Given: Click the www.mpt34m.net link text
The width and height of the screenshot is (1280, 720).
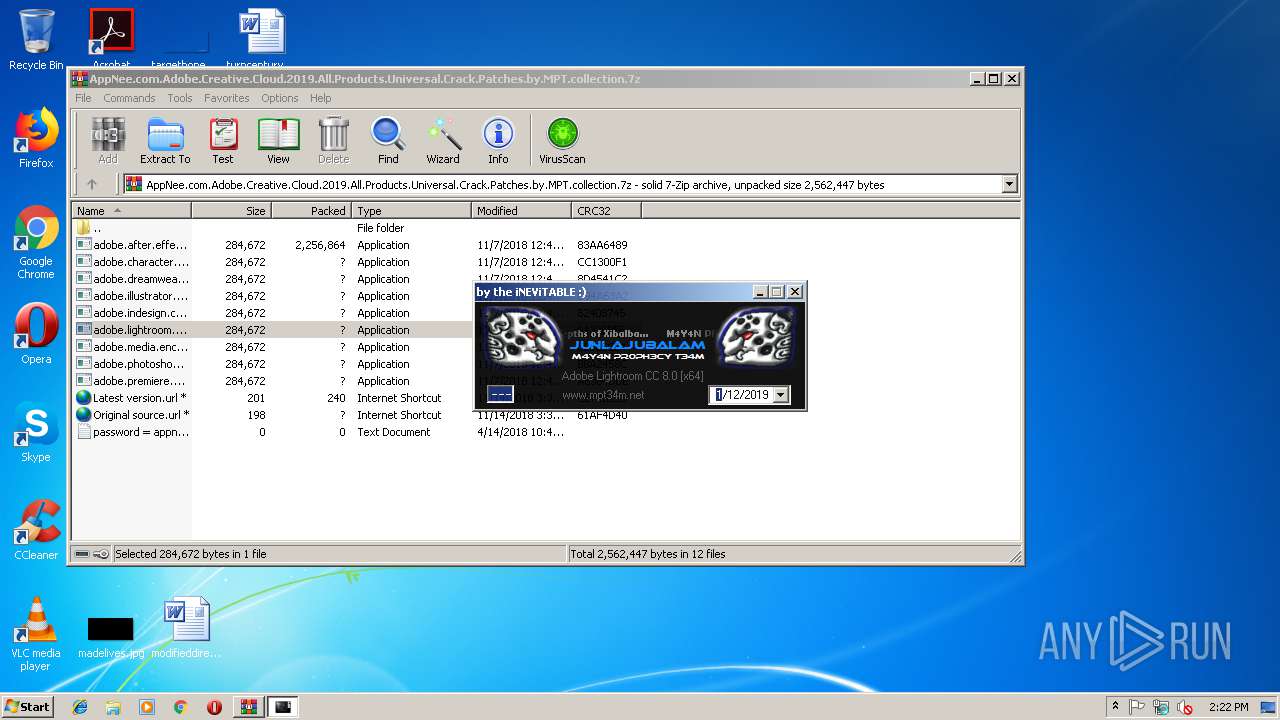Looking at the screenshot, I should pos(603,395).
